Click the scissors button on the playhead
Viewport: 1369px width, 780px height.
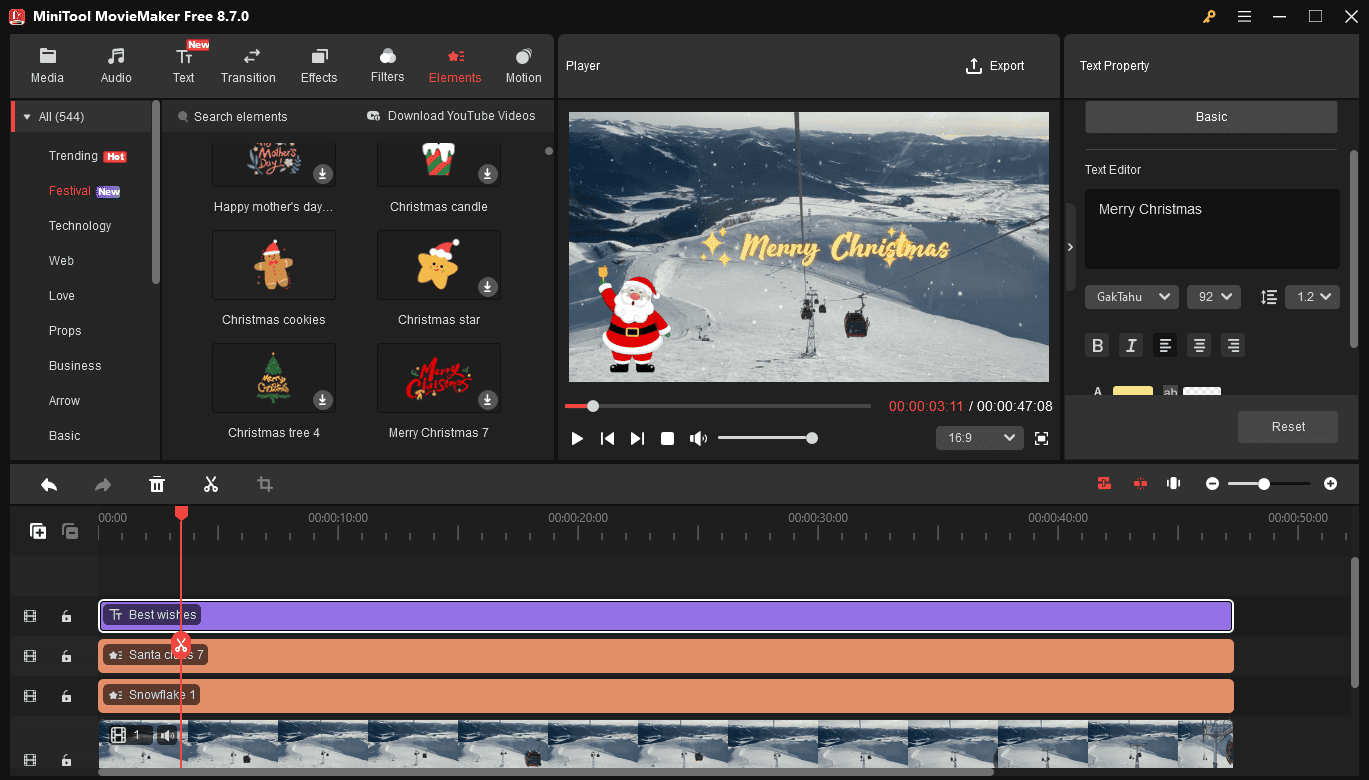tap(181, 645)
